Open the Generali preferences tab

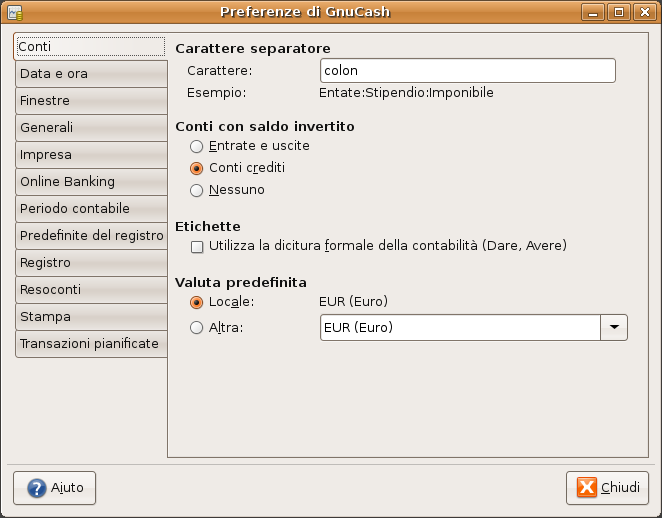[x=91, y=127]
